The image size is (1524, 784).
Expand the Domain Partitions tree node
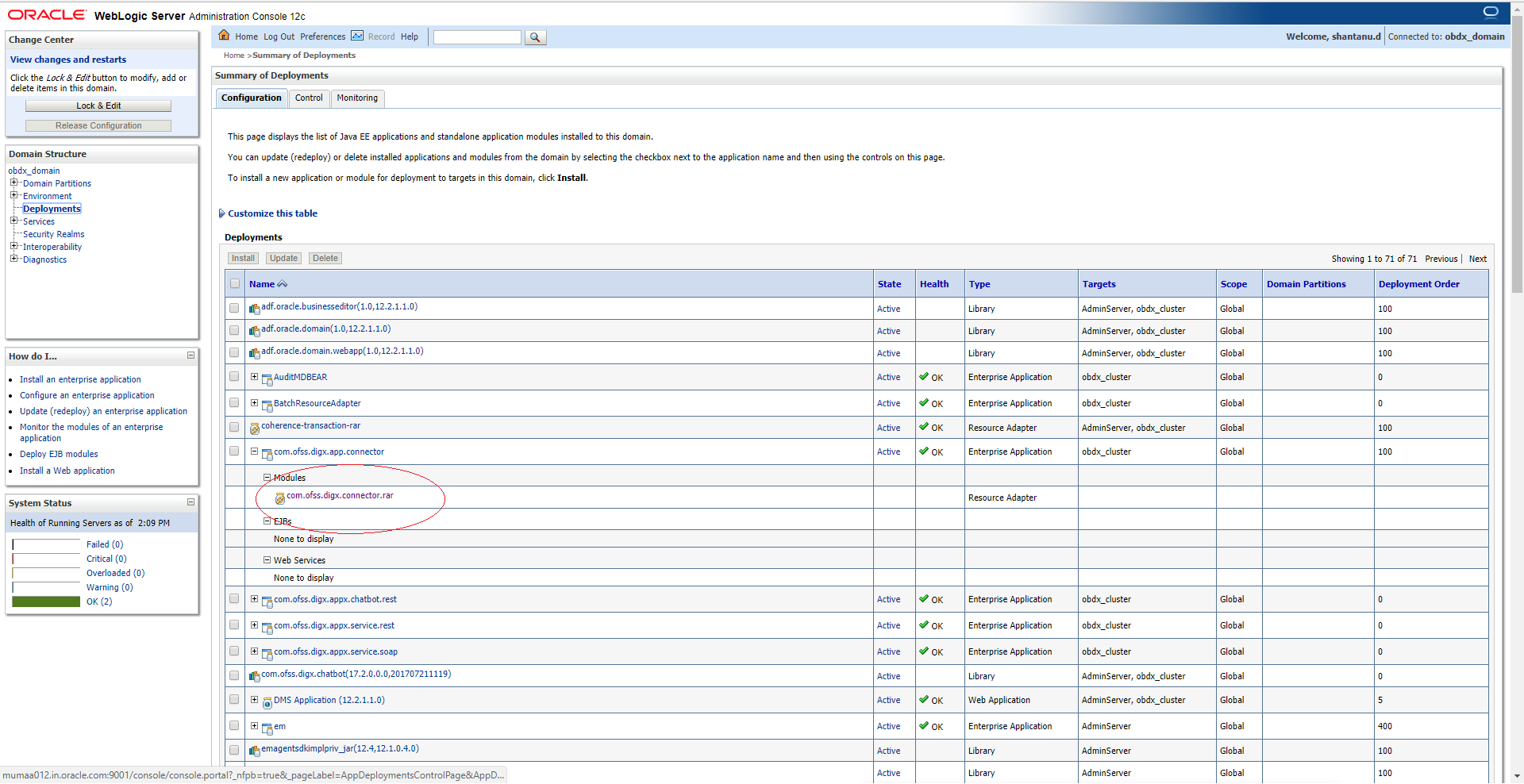click(x=13, y=183)
